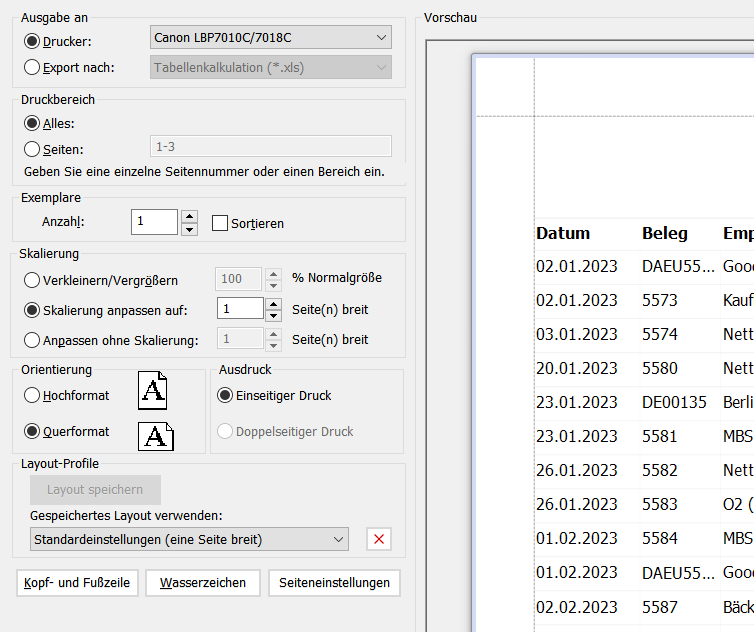This screenshot has height=632, width=754.
Task: Click the Beleg column header in preview
Action: click(665, 233)
